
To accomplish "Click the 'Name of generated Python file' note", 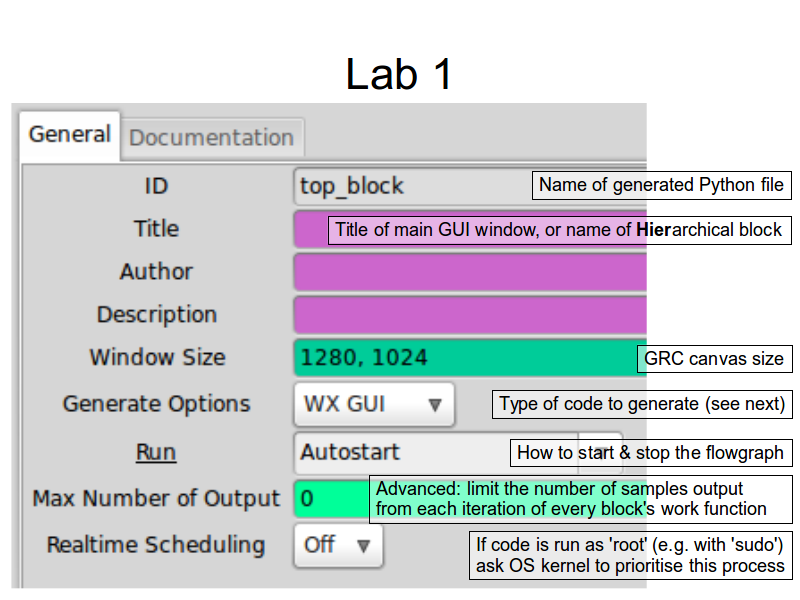I will tap(661, 185).
